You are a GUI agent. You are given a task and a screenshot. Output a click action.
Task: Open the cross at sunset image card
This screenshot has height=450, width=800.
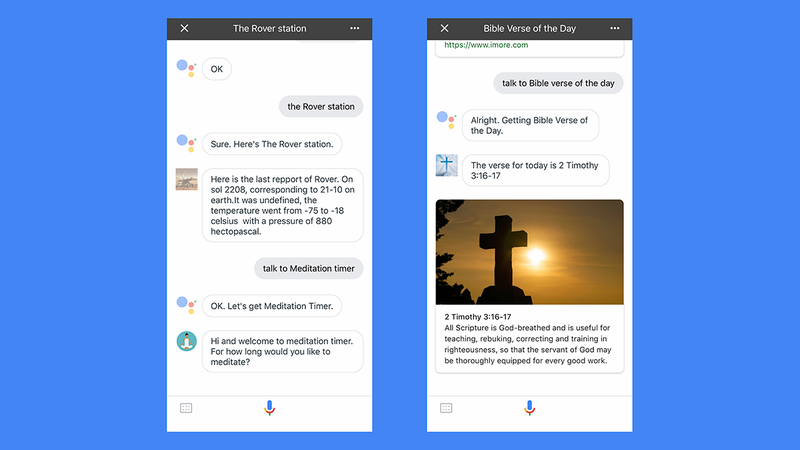point(530,252)
